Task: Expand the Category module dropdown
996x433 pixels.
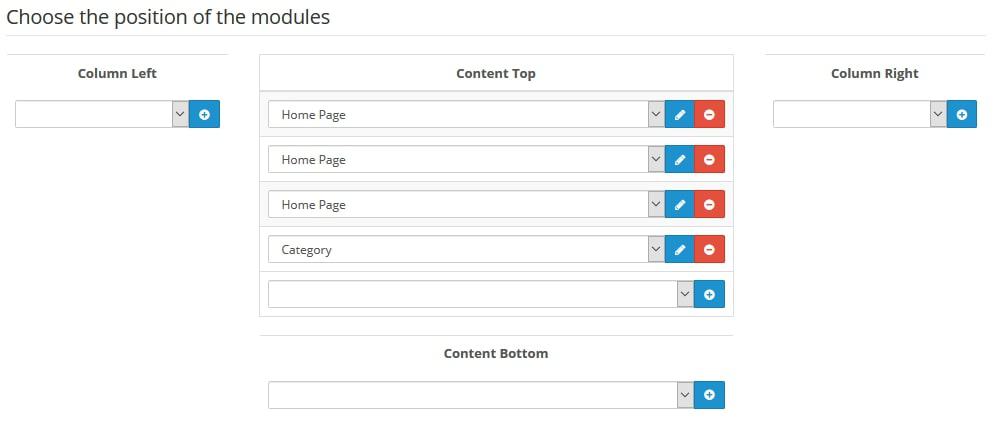Action: point(466,250)
